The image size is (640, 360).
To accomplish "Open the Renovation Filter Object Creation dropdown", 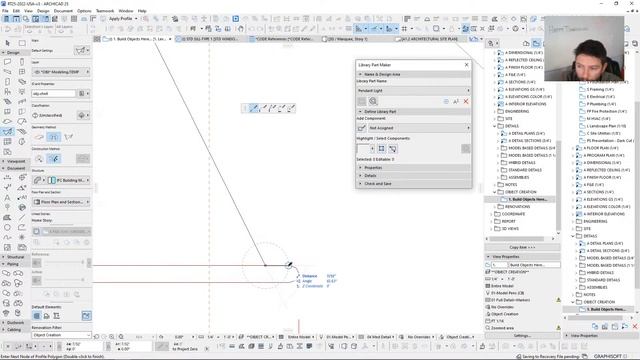I will coord(61,335).
